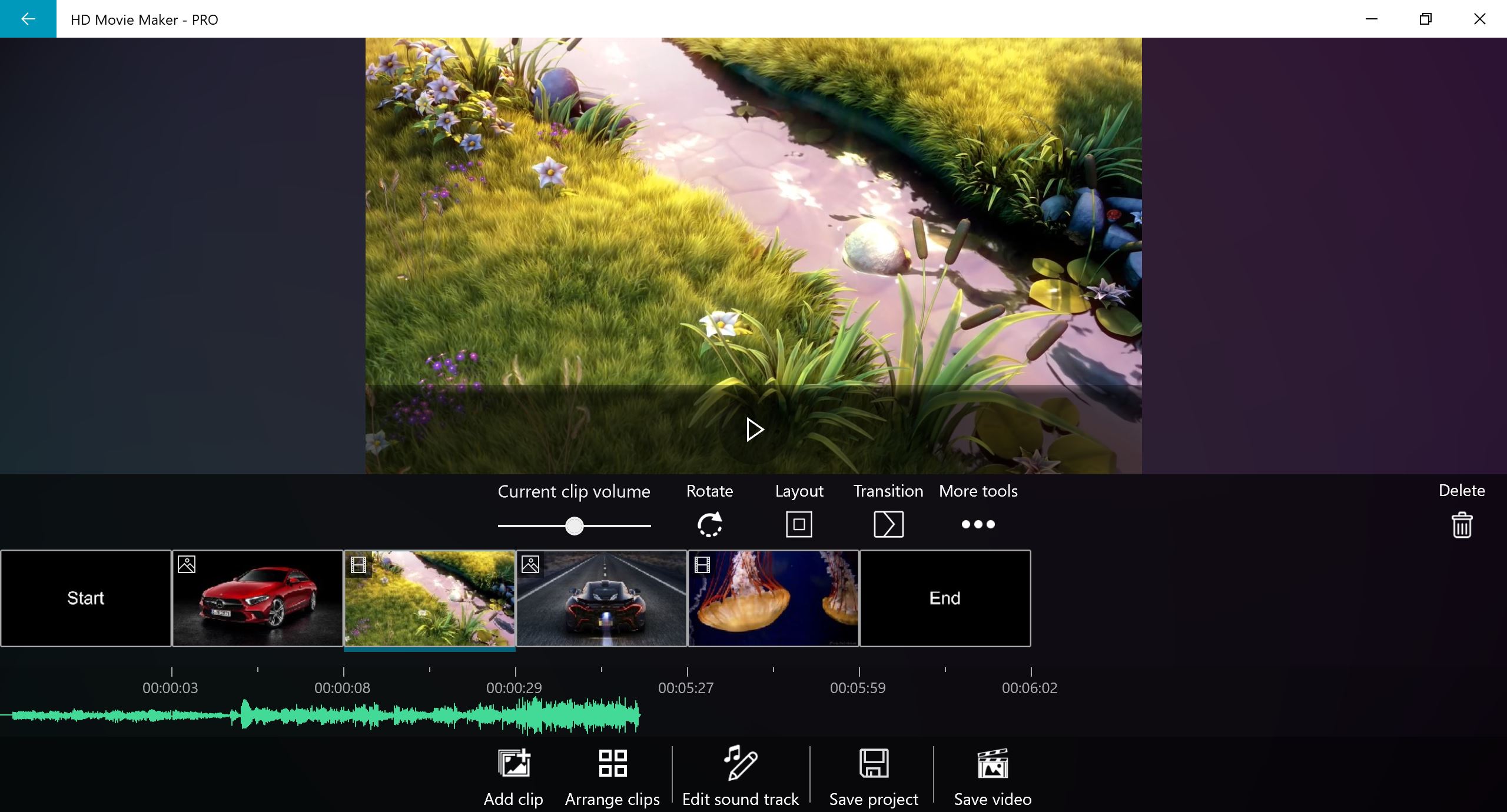Open Edit sound track icon

tap(741, 763)
